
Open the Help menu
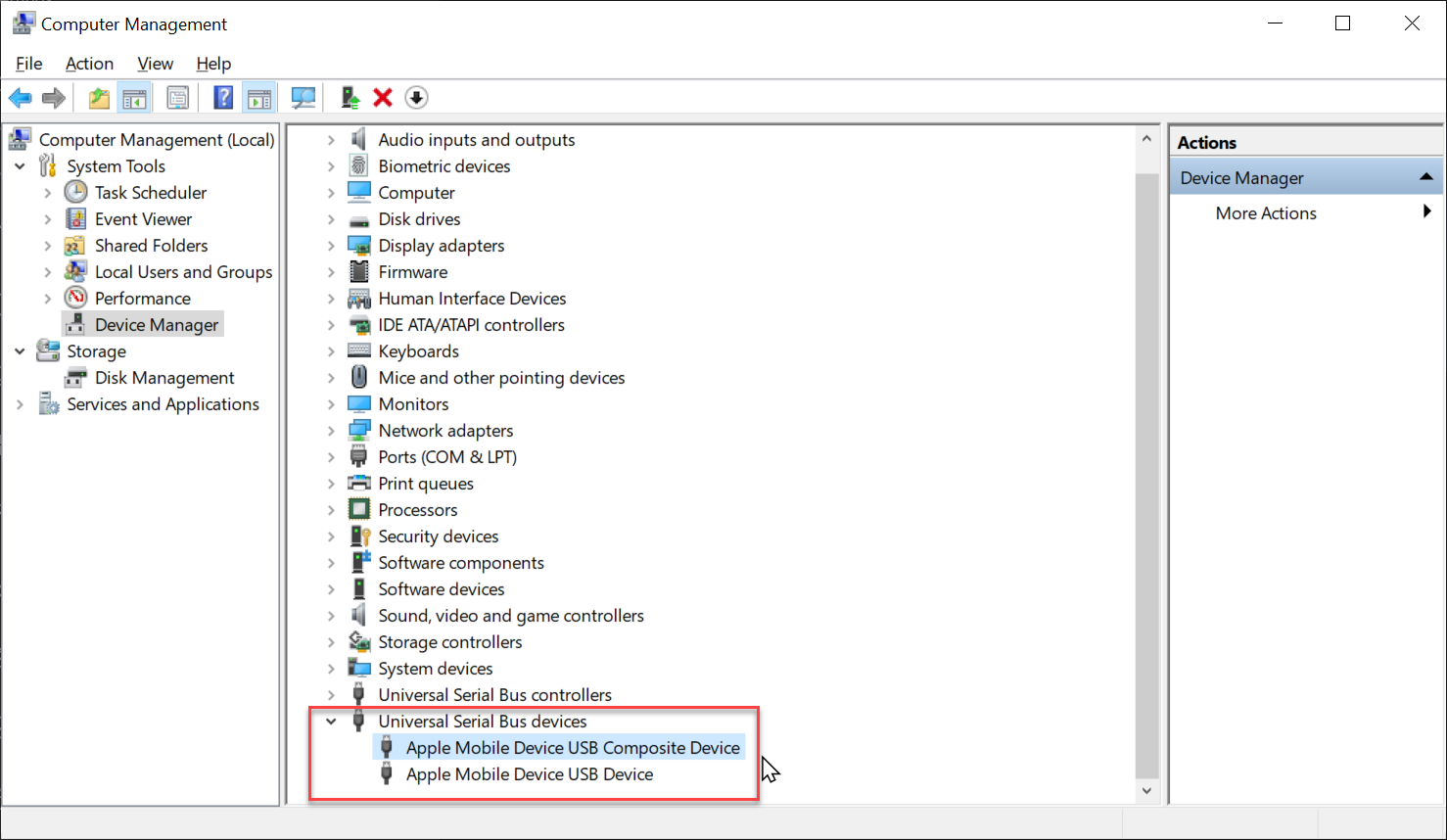pos(213,64)
